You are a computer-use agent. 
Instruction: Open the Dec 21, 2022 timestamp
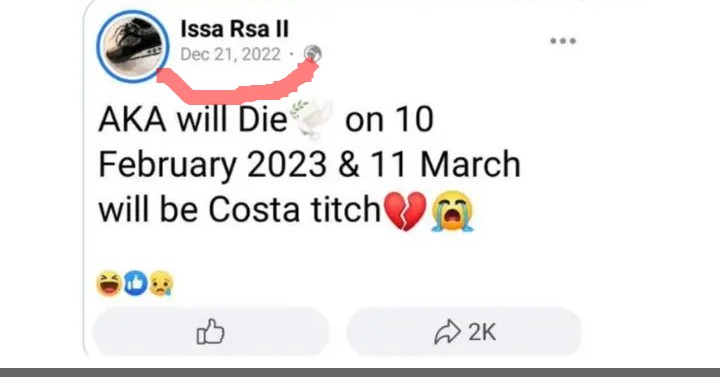click(x=230, y=54)
